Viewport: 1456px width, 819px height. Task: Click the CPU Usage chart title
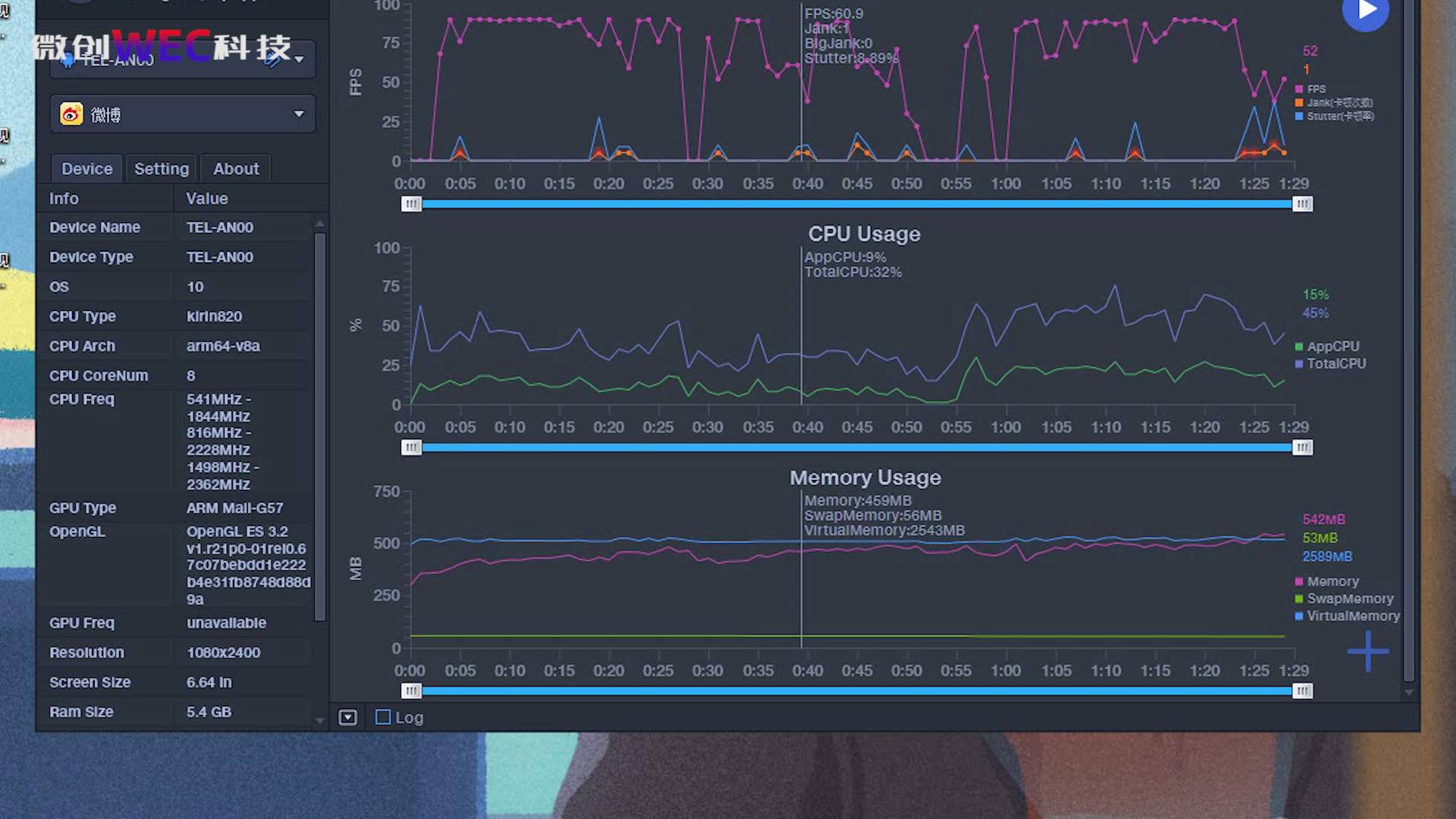864,234
